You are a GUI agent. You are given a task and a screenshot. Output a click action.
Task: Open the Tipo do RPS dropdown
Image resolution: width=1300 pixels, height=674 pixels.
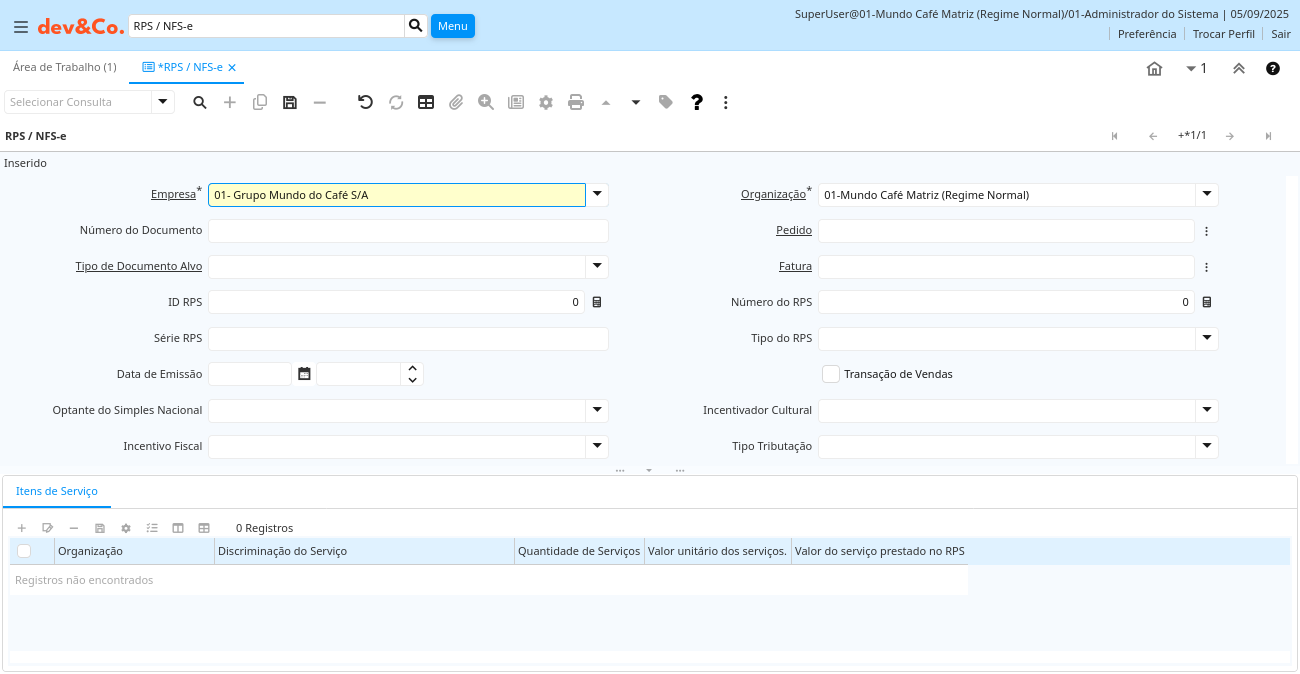click(1207, 338)
